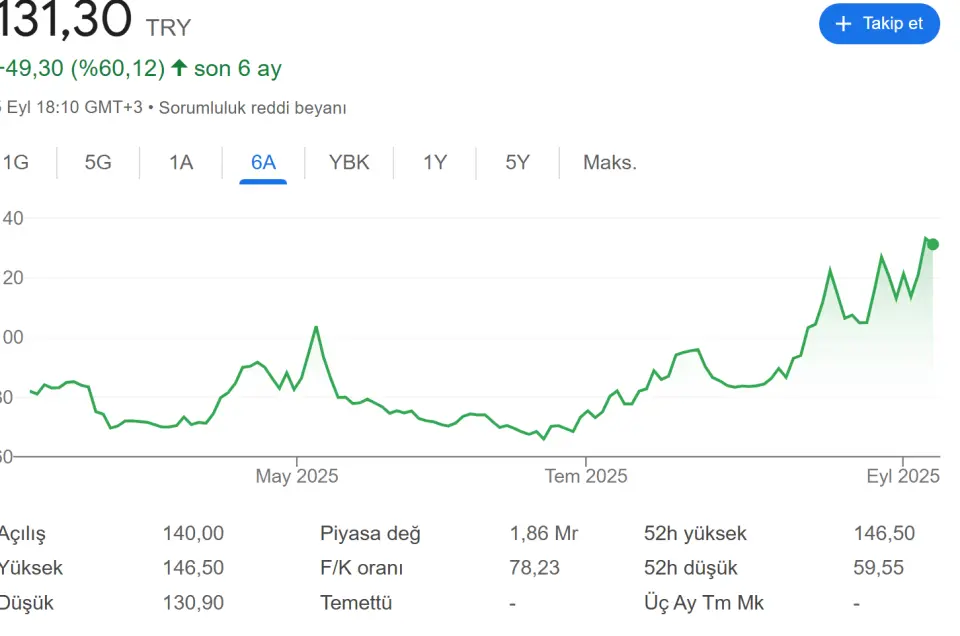The height and width of the screenshot is (636, 960).
Task: Click the 52h yüksek value 146,50
Action: click(884, 533)
